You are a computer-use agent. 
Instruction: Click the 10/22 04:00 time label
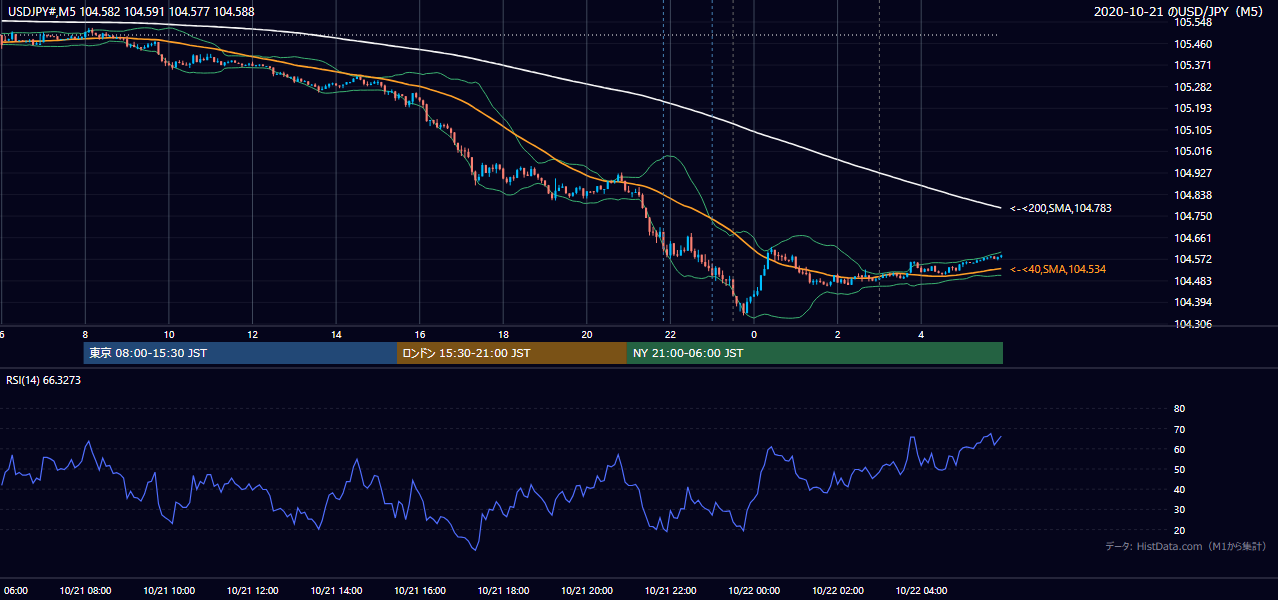coord(921,590)
